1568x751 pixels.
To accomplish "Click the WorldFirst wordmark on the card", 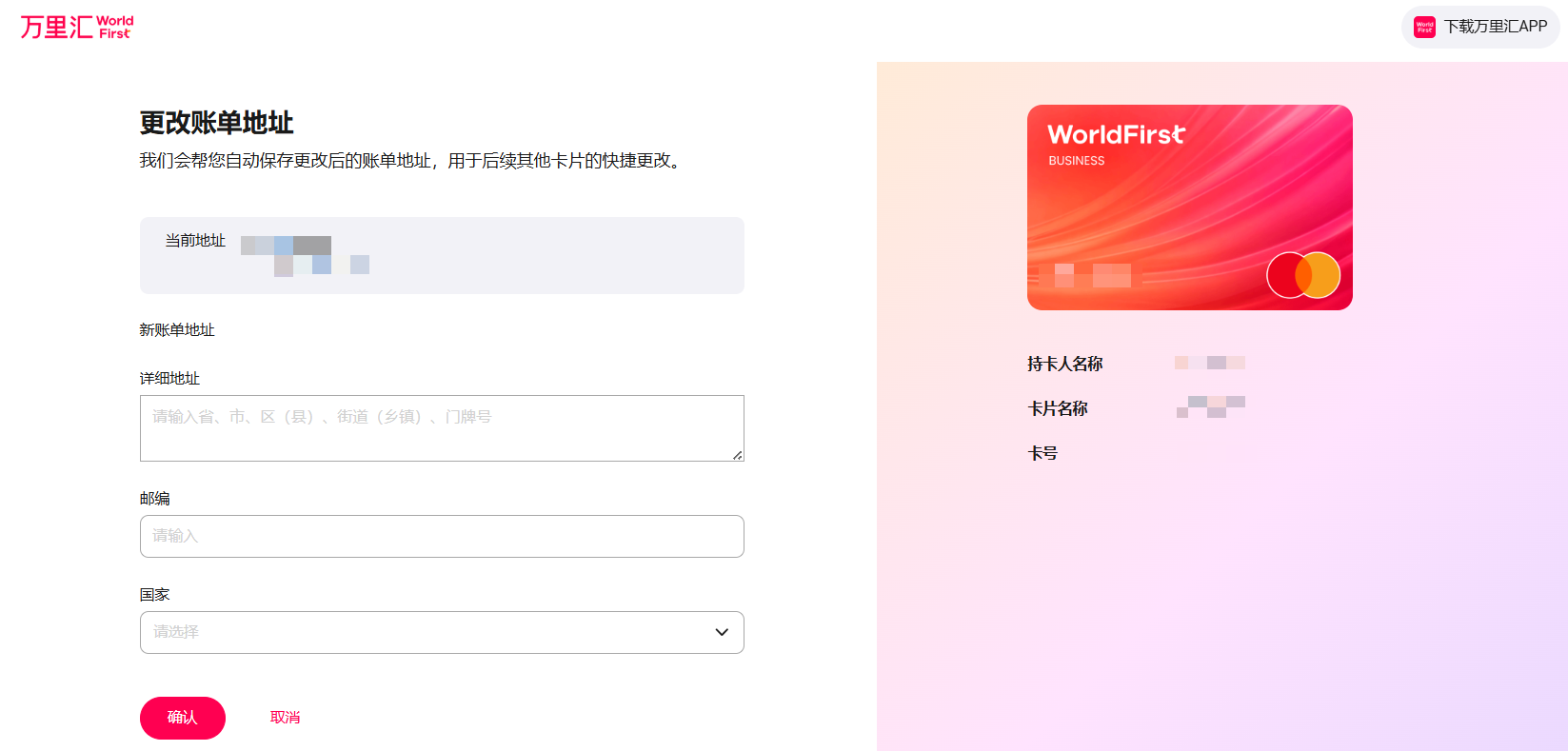I will [1117, 134].
